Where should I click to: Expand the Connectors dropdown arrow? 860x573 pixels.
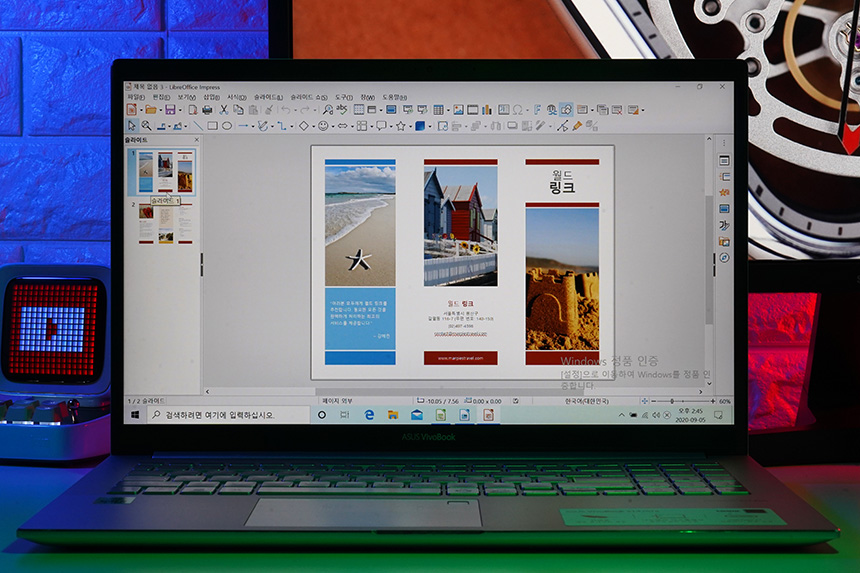(x=291, y=127)
